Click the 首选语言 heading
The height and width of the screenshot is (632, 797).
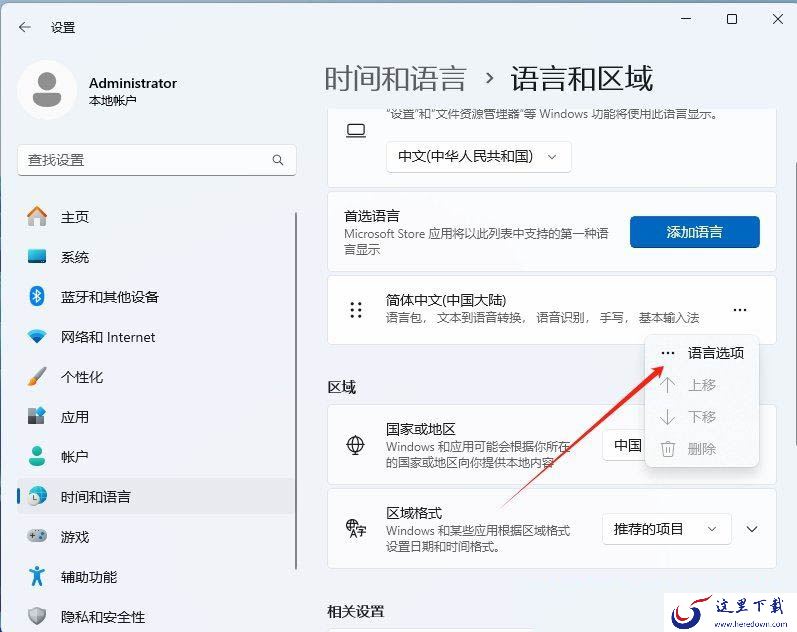[x=372, y=216]
